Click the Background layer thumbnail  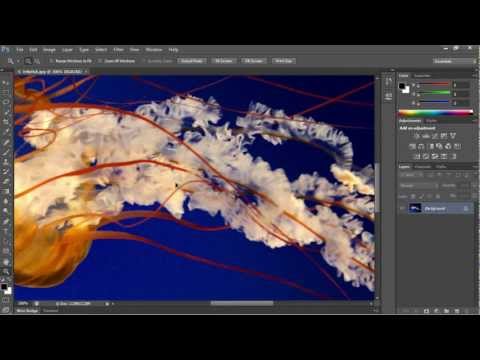pyautogui.click(x=415, y=208)
